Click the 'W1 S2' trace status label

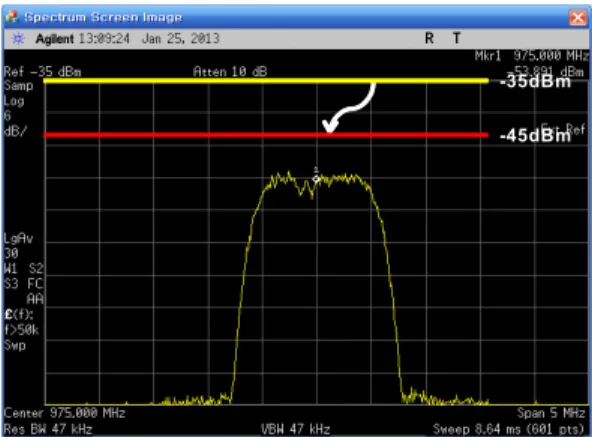coord(24,269)
